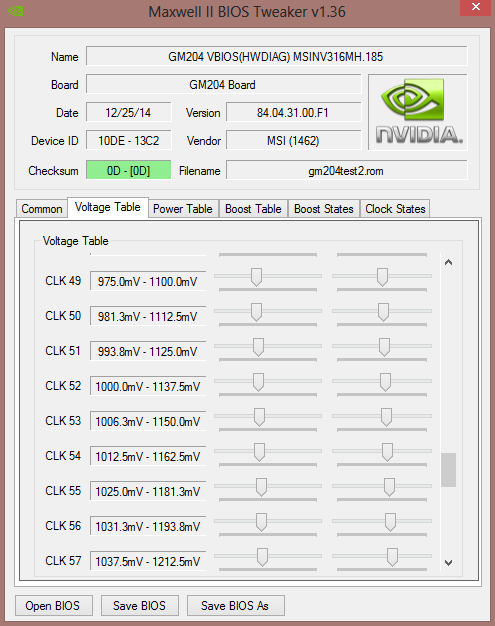Viewport: 495px width, 626px height.
Task: Click the CLK 53 row label
Action: pos(63,421)
